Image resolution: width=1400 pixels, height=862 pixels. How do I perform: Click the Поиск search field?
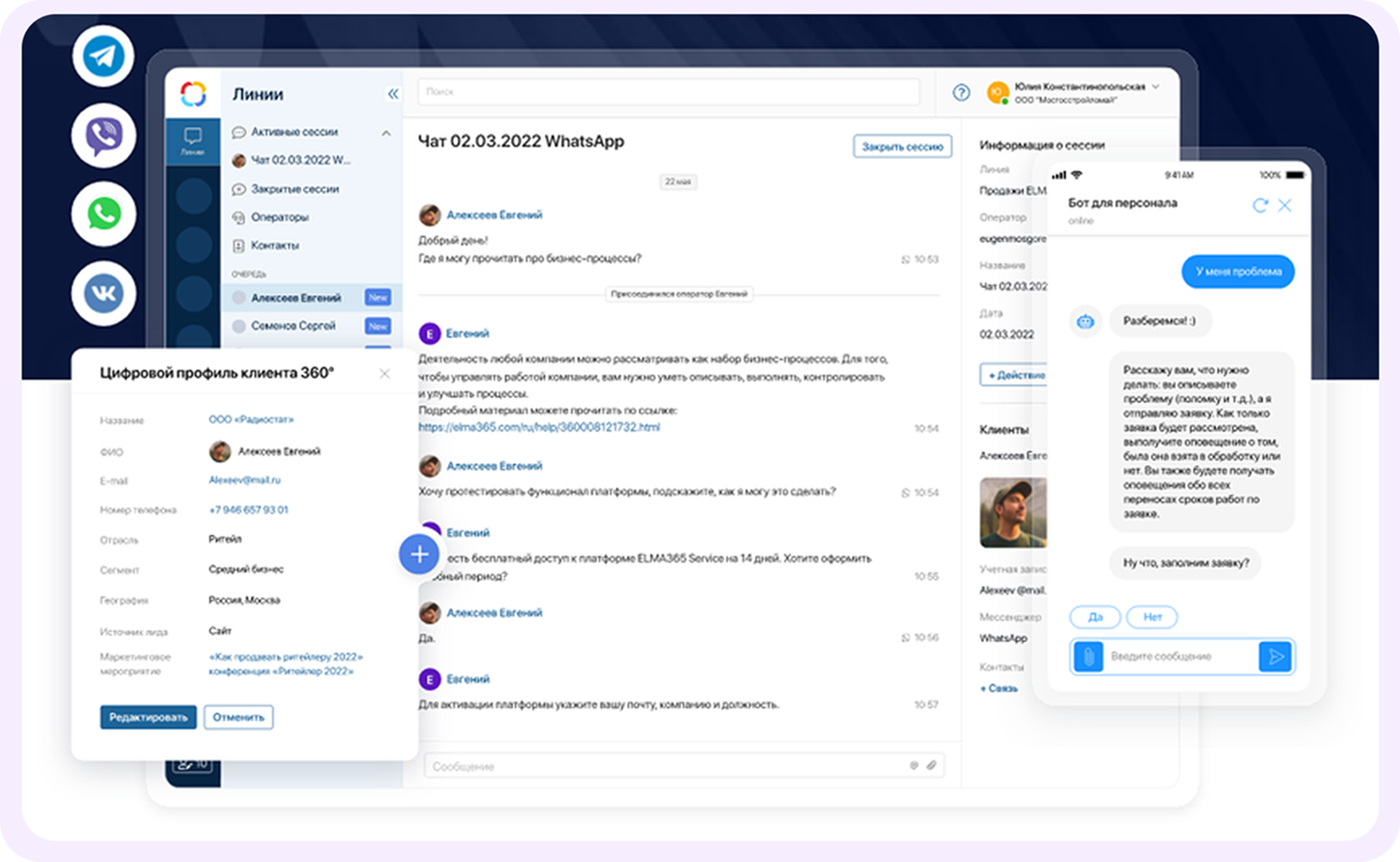coord(669,91)
